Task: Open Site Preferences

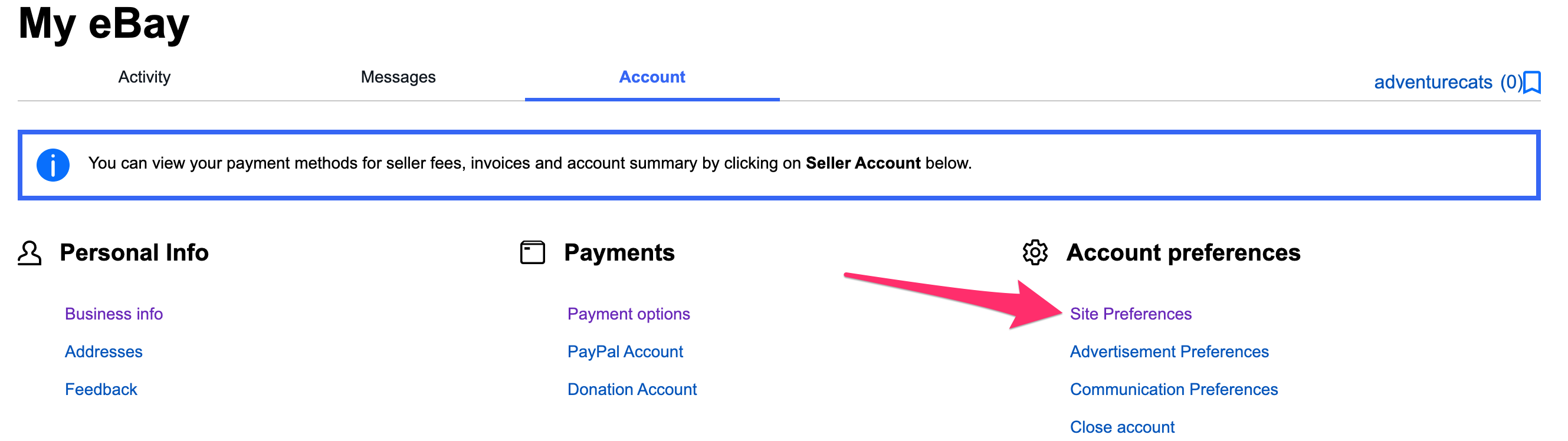Action: [1130, 314]
